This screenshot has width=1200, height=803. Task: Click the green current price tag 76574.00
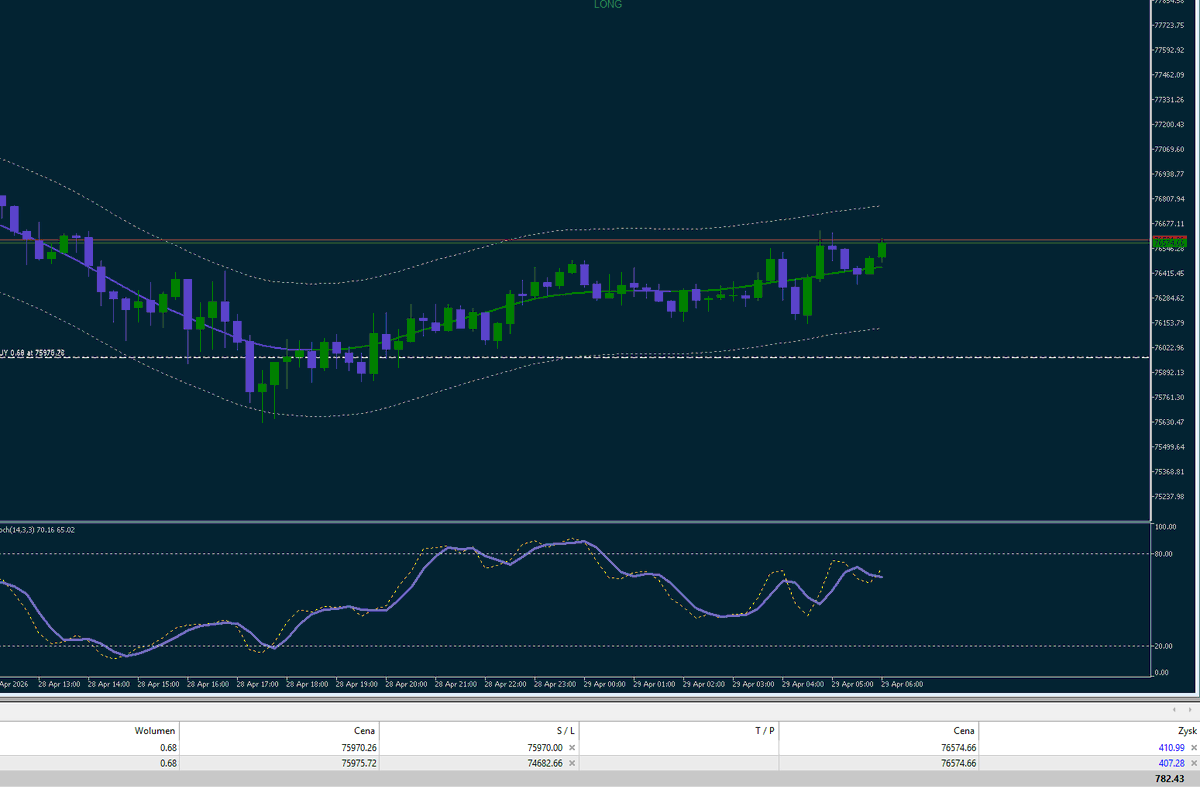pos(1168,242)
